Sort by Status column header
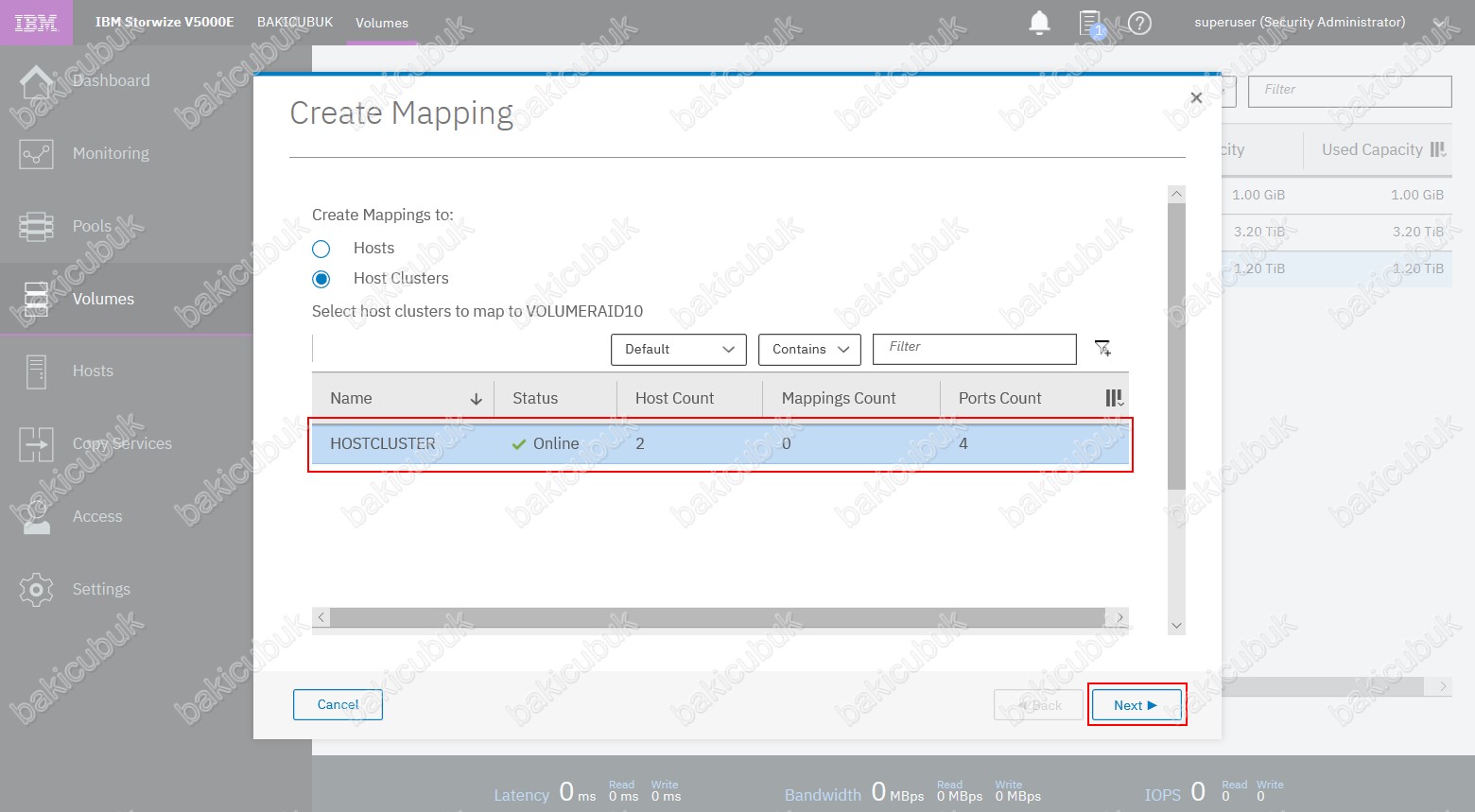The image size is (1475, 812). point(535,398)
